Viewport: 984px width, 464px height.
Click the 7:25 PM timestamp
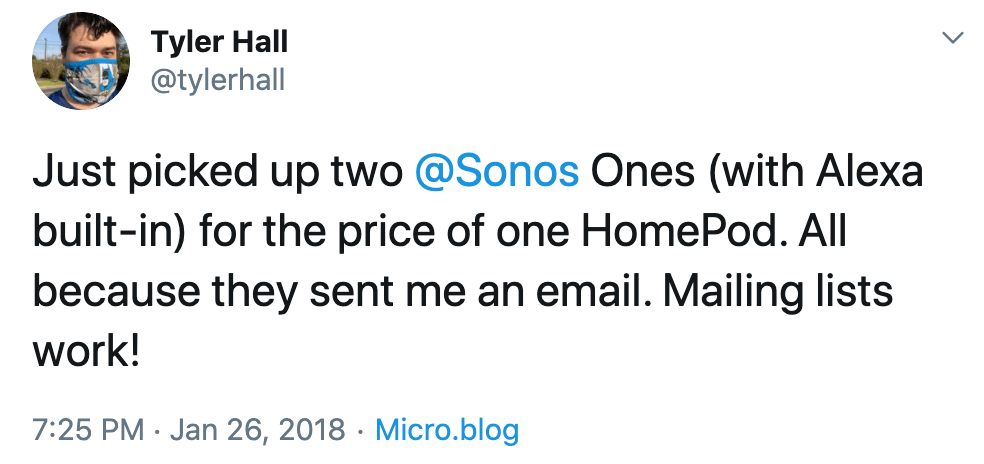[x=88, y=431]
